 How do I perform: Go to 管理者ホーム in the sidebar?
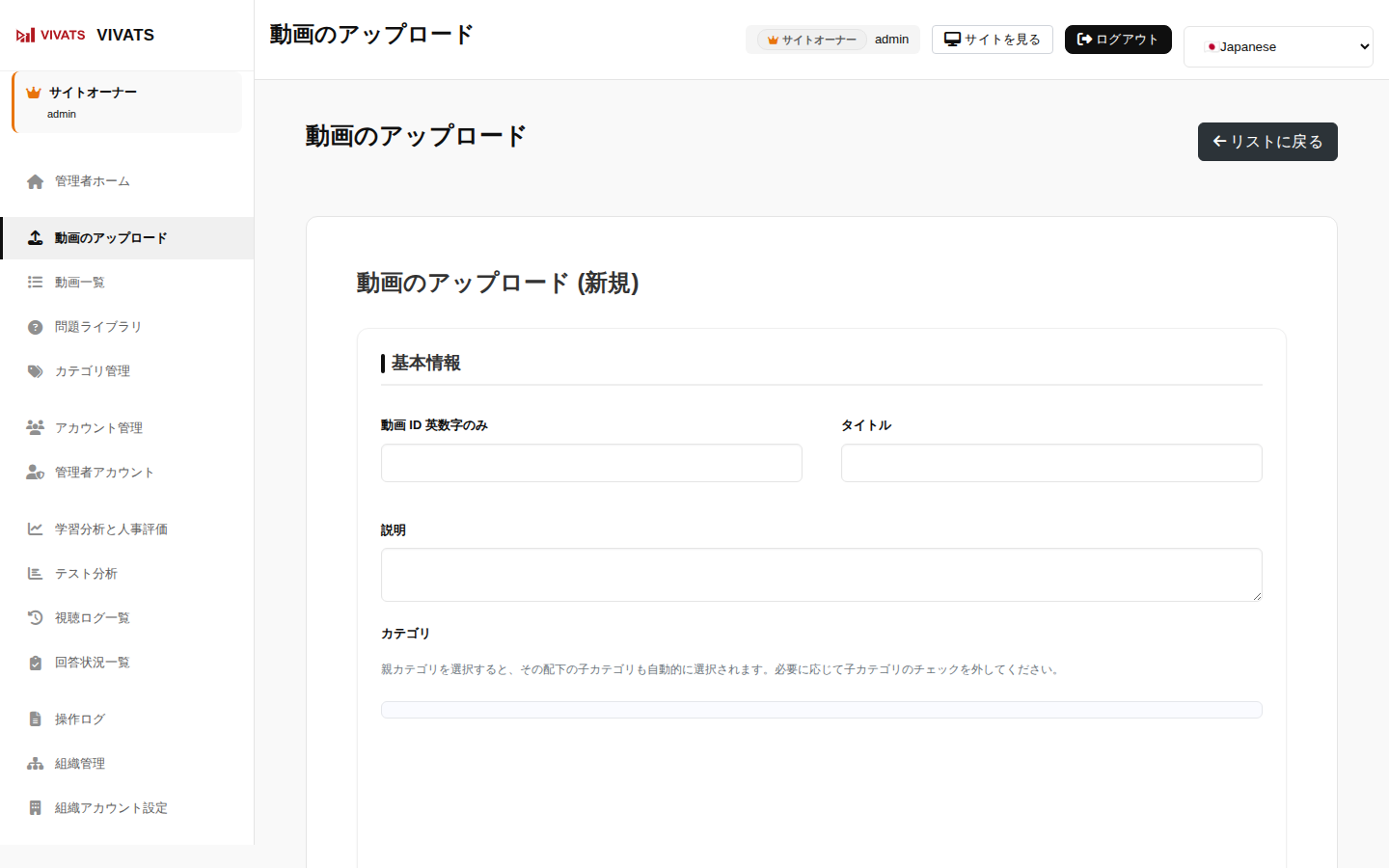(127, 181)
